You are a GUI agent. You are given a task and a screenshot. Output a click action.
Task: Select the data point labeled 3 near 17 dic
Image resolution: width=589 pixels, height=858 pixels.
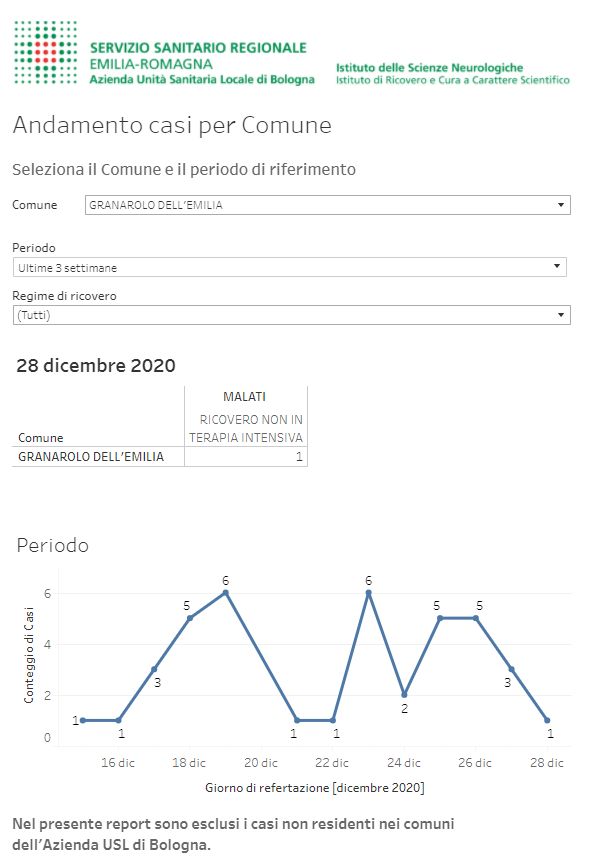154,669
